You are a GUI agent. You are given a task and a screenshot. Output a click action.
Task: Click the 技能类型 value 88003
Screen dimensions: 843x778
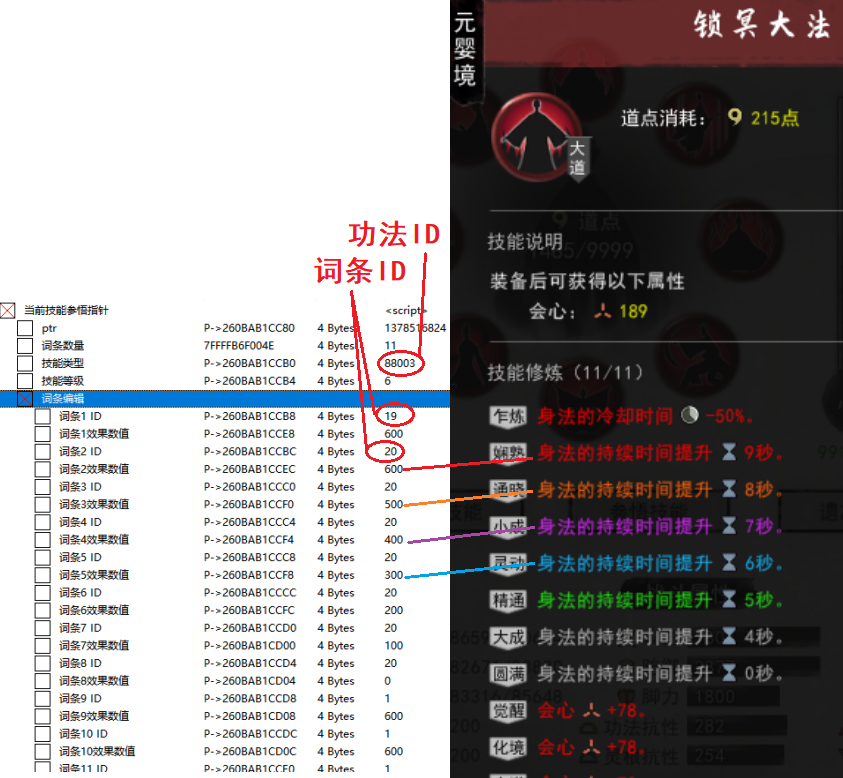click(401, 363)
